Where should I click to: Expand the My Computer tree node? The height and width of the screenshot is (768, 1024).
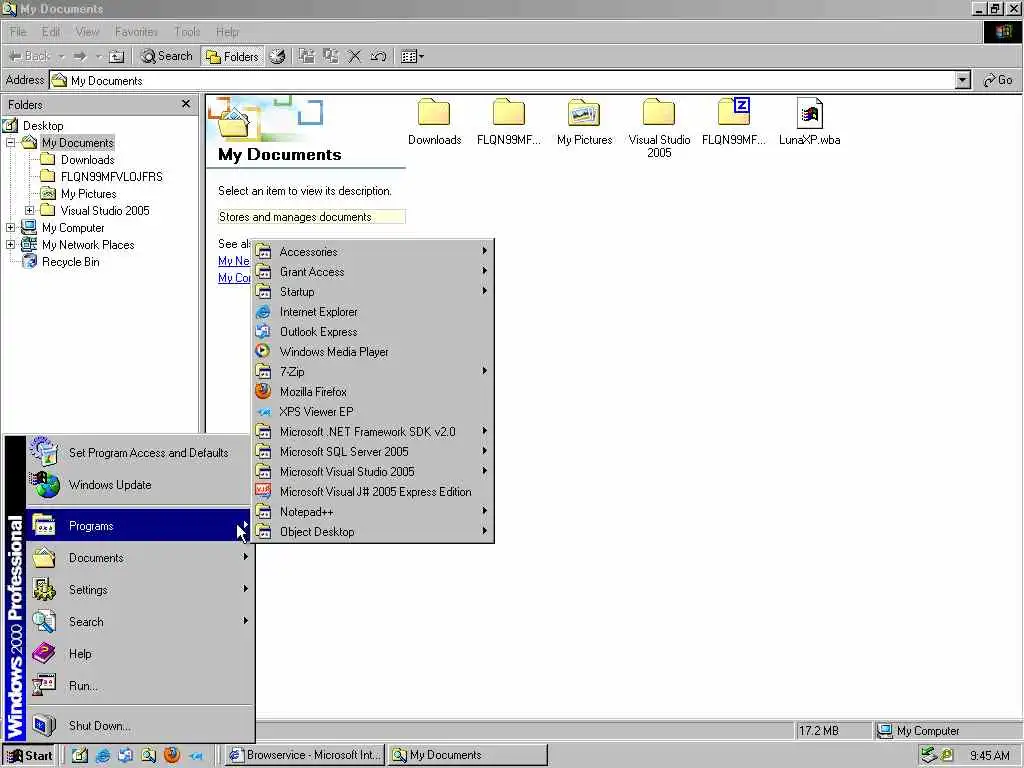click(x=10, y=227)
